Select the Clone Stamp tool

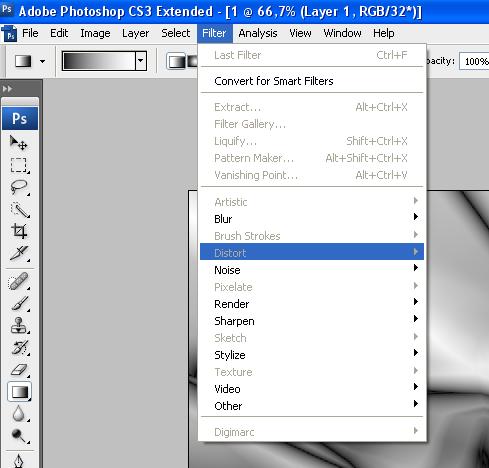tap(19, 326)
